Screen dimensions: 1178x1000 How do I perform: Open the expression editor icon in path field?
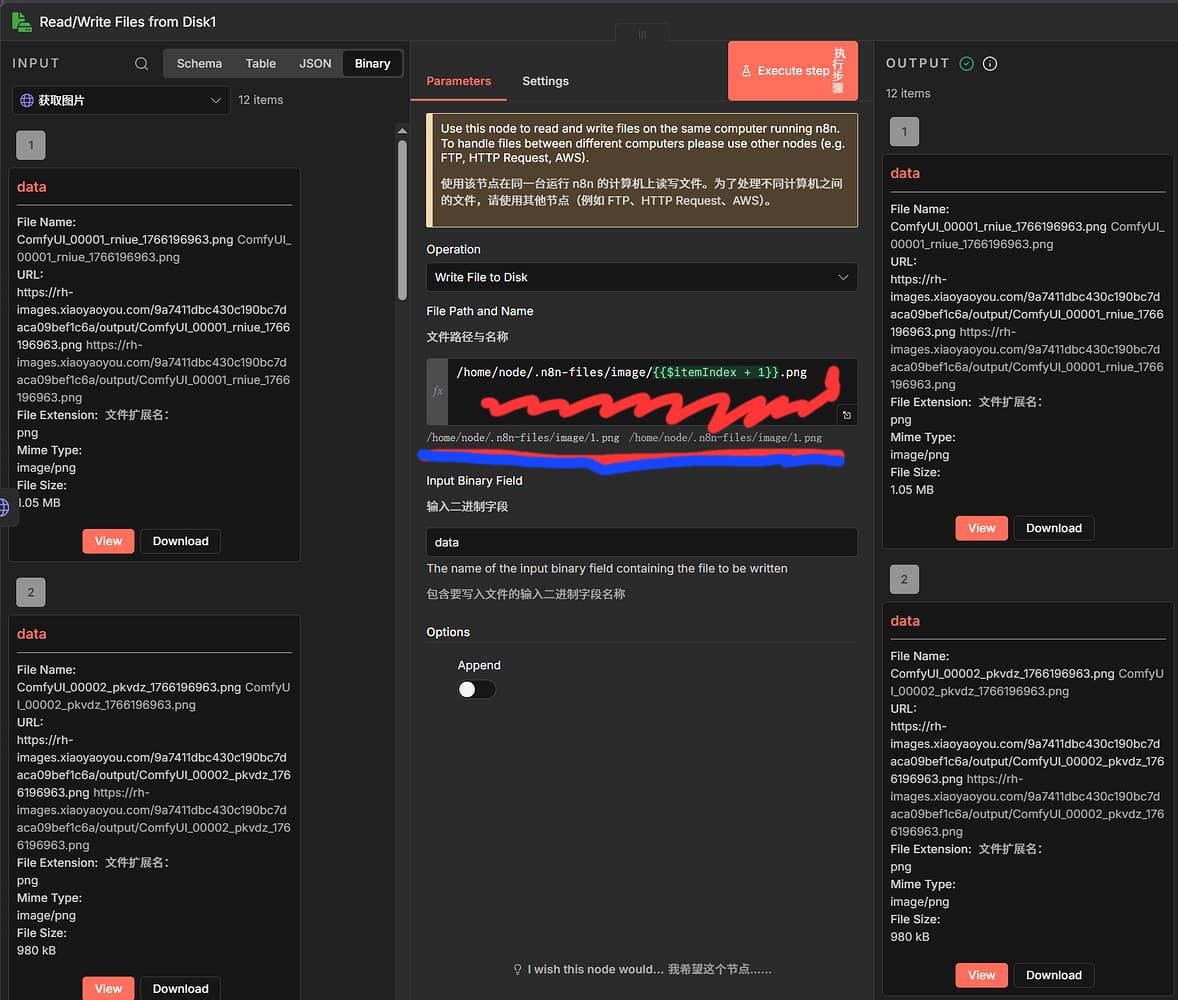click(x=847, y=415)
